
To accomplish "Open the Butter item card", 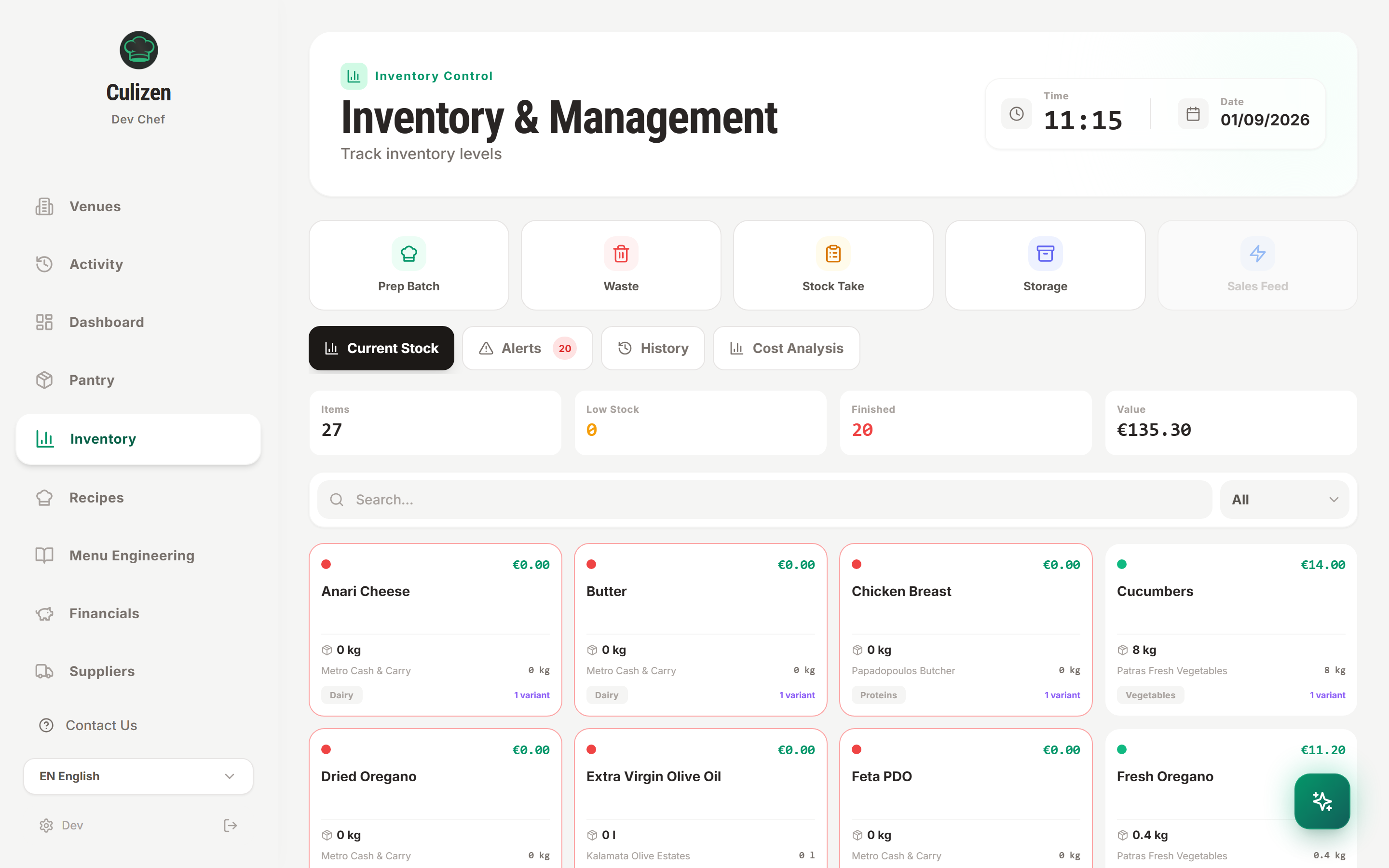I will pos(700,630).
